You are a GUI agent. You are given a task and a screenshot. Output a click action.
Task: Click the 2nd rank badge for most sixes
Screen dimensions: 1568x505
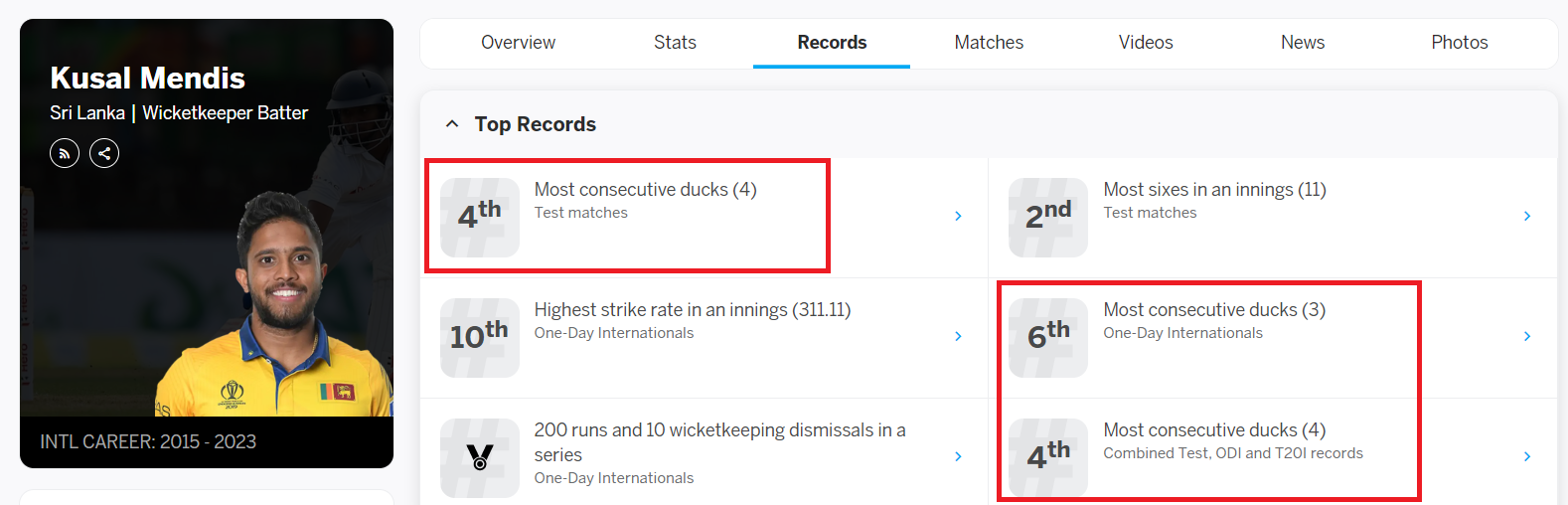(1048, 217)
